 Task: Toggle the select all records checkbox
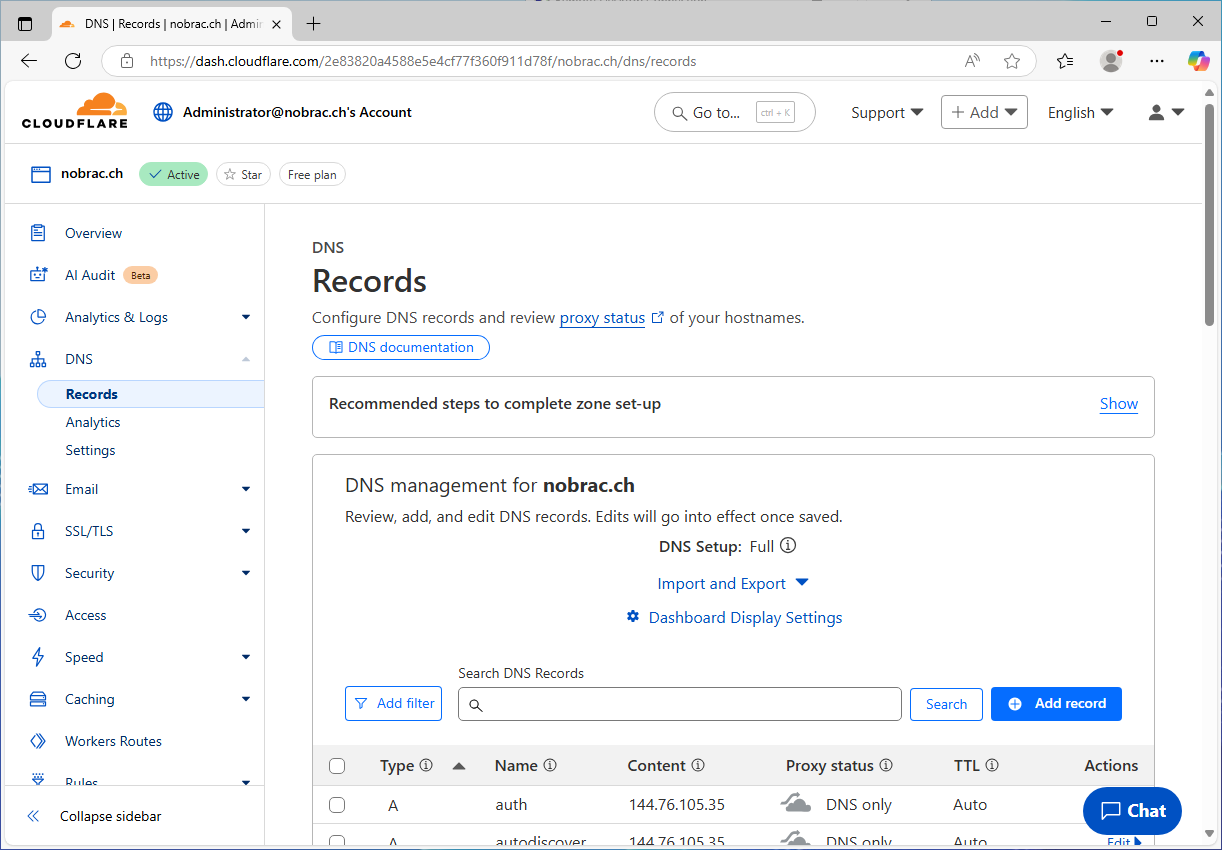(x=337, y=766)
